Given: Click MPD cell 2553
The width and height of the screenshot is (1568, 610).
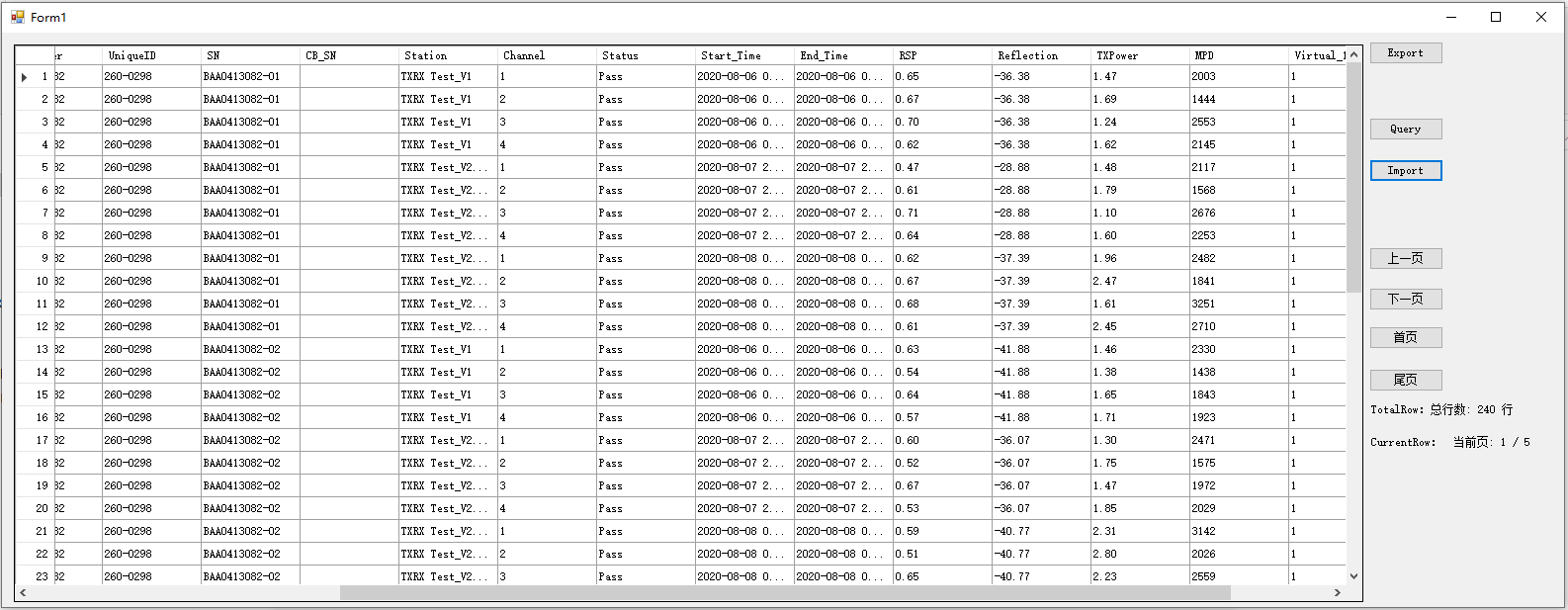Looking at the screenshot, I should [1240, 122].
